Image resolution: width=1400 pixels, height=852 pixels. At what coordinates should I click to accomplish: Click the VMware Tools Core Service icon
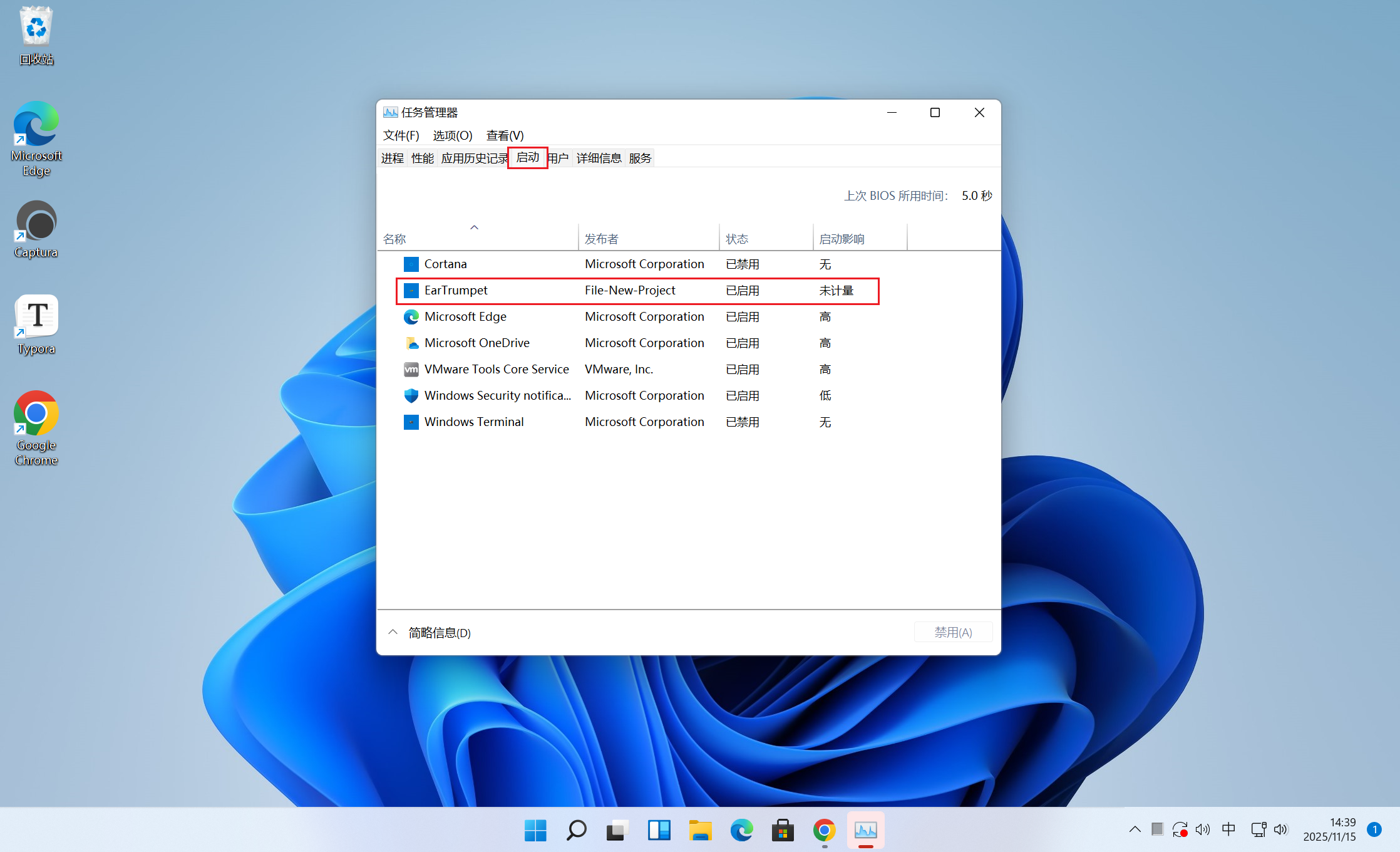(411, 370)
